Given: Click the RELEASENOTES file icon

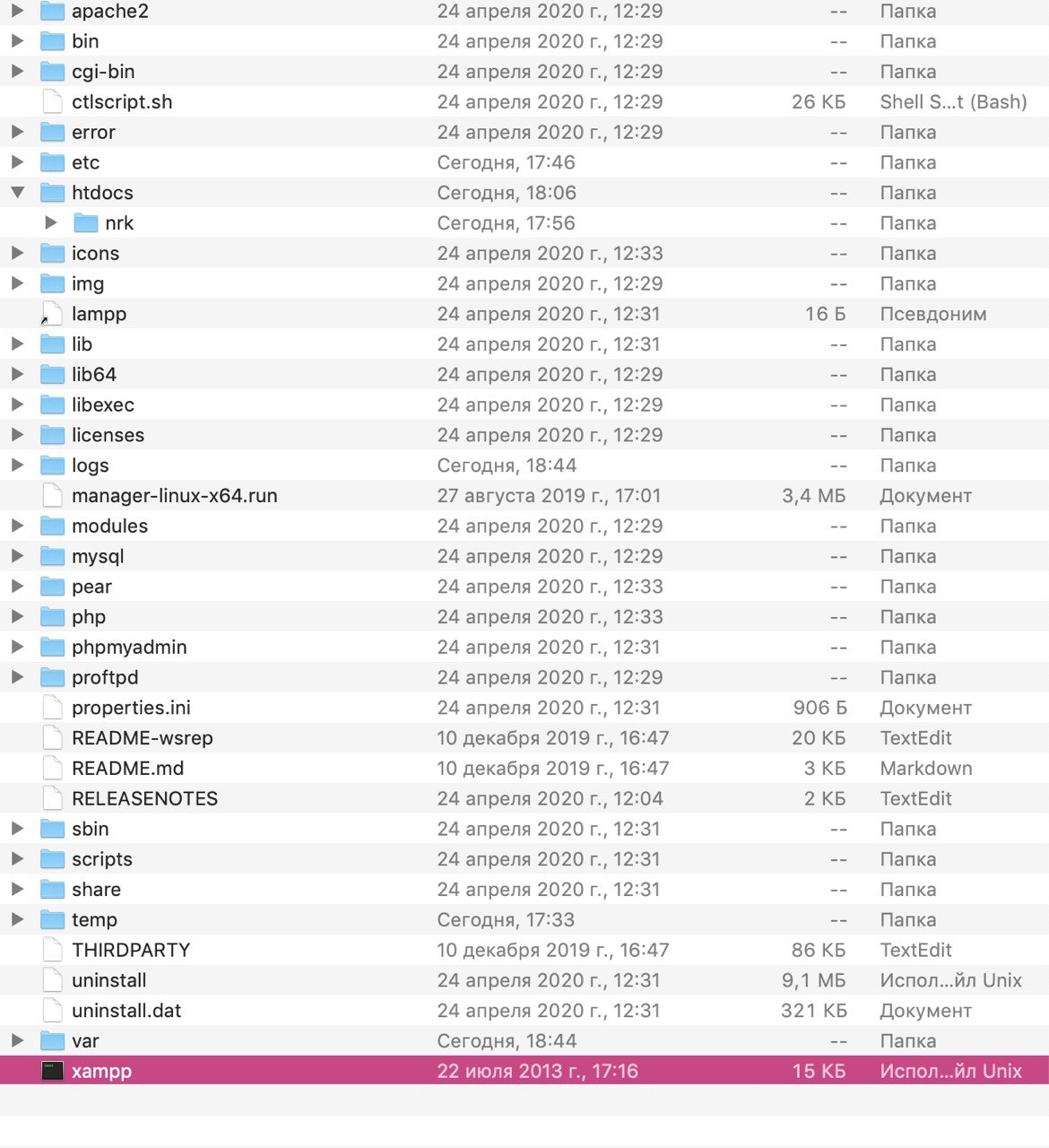Looking at the screenshot, I should (x=53, y=798).
